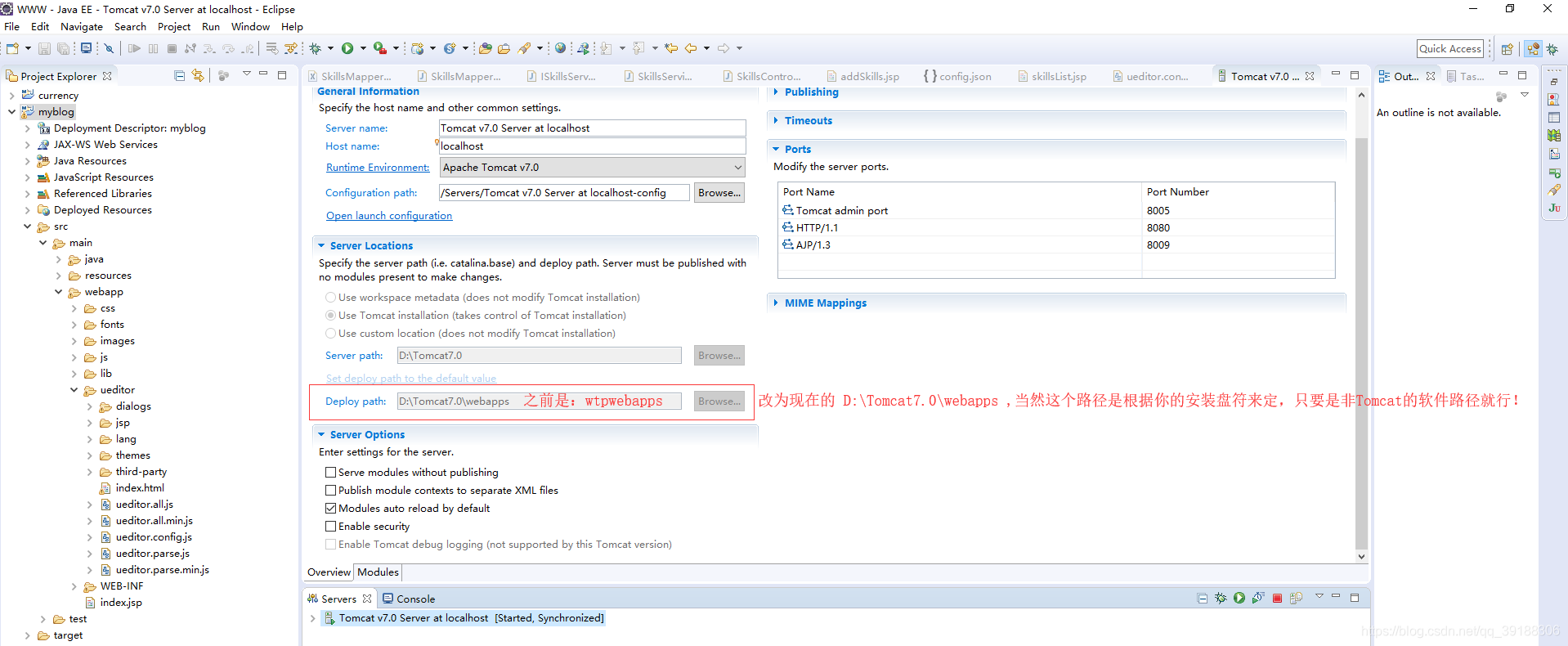1568x646 pixels.
Task: Open the config.json editor tab
Action: pyautogui.click(x=957, y=76)
